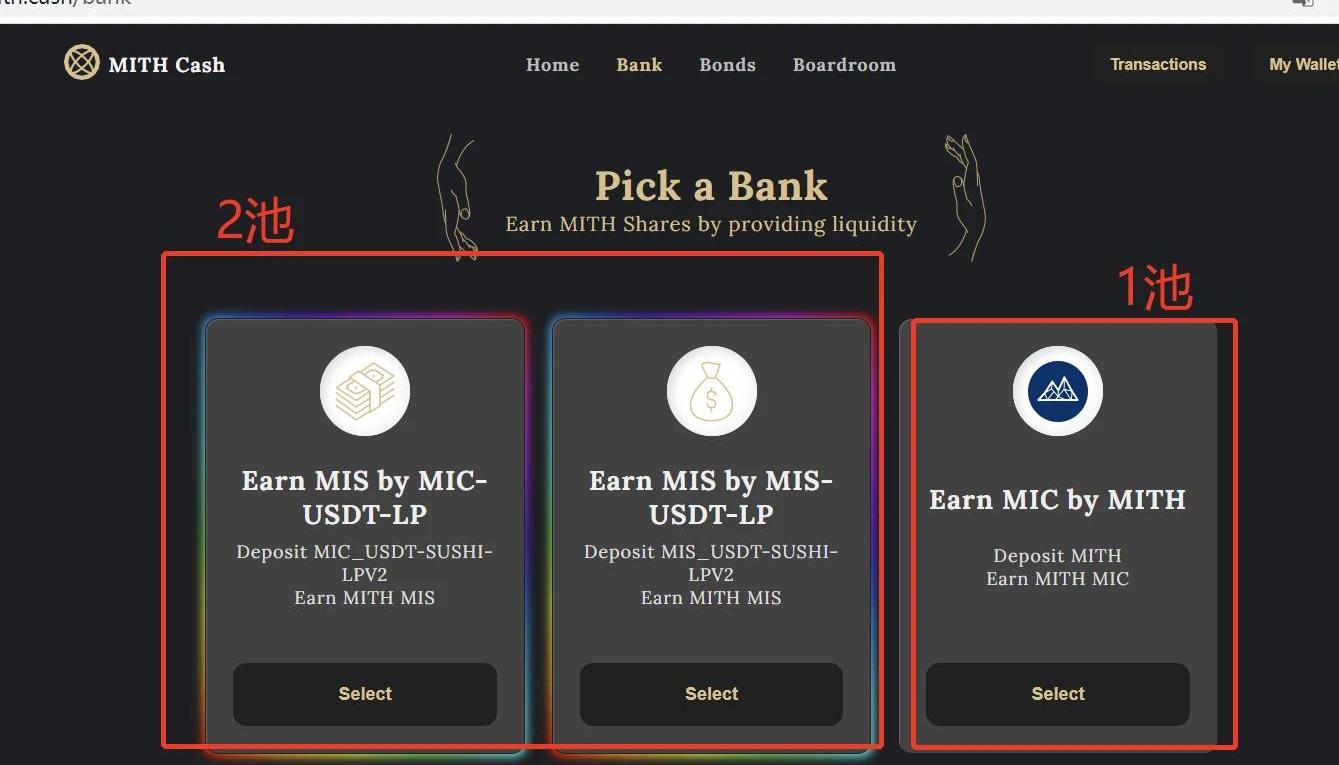Viewport: 1339px width, 765px height.
Task: Click the left hand illustration beside heading
Action: pos(456,197)
